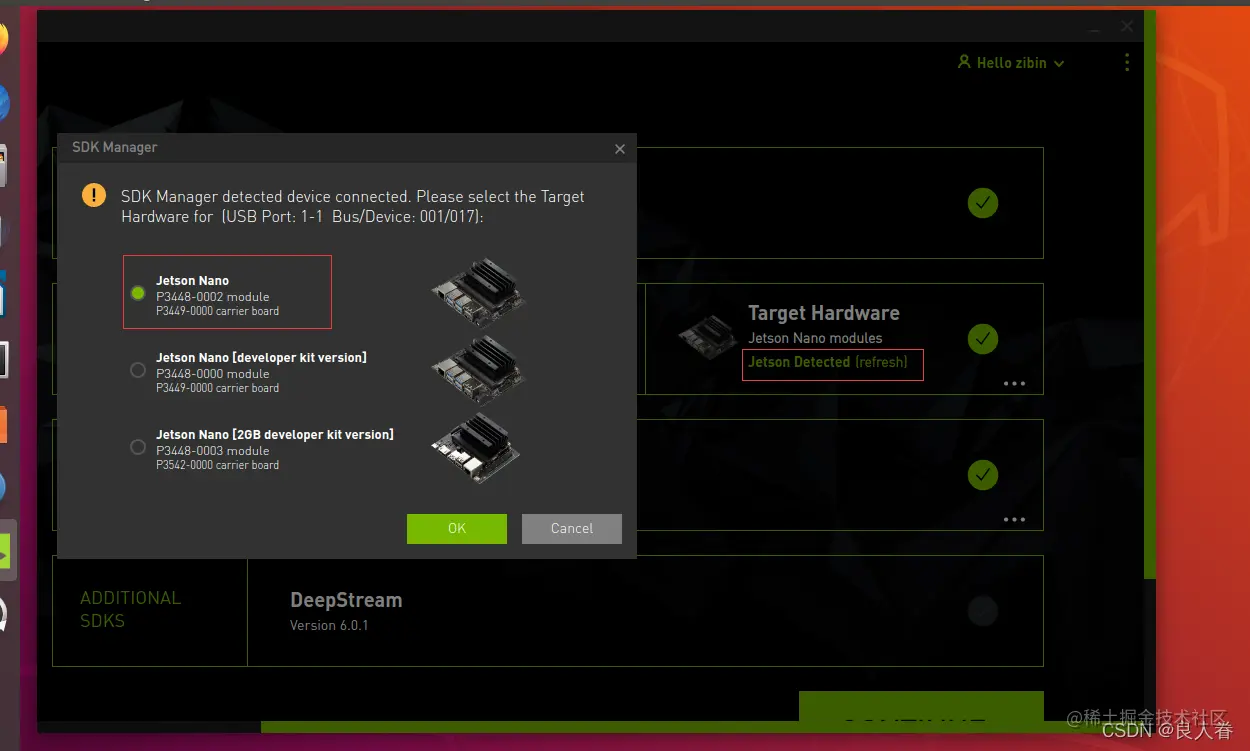Screen dimensions: 1250x751
Task: Click the DeepStream title
Action: coord(346,600)
